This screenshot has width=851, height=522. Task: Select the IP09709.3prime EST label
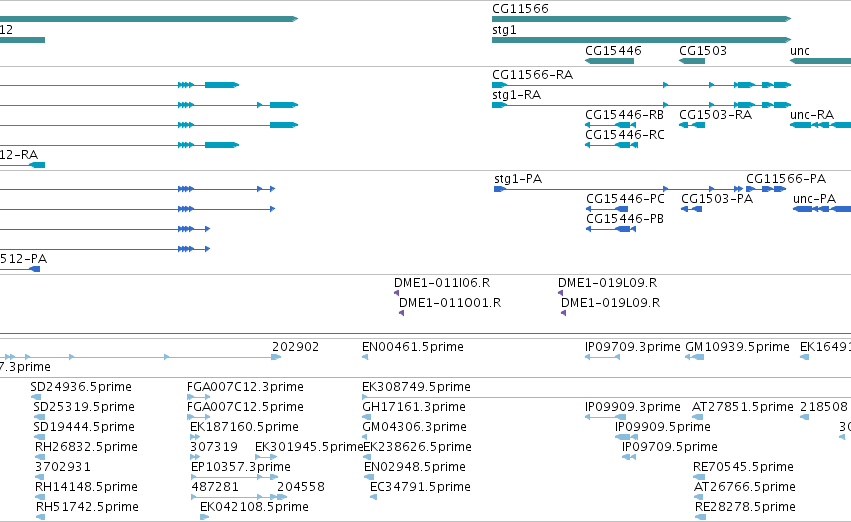(633, 347)
